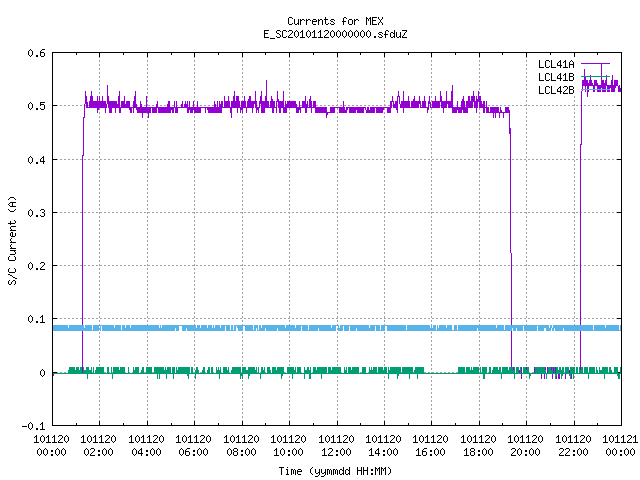Click the x-axis tick "101120 18:00"
This screenshot has height=480, width=640.
[x=478, y=446]
